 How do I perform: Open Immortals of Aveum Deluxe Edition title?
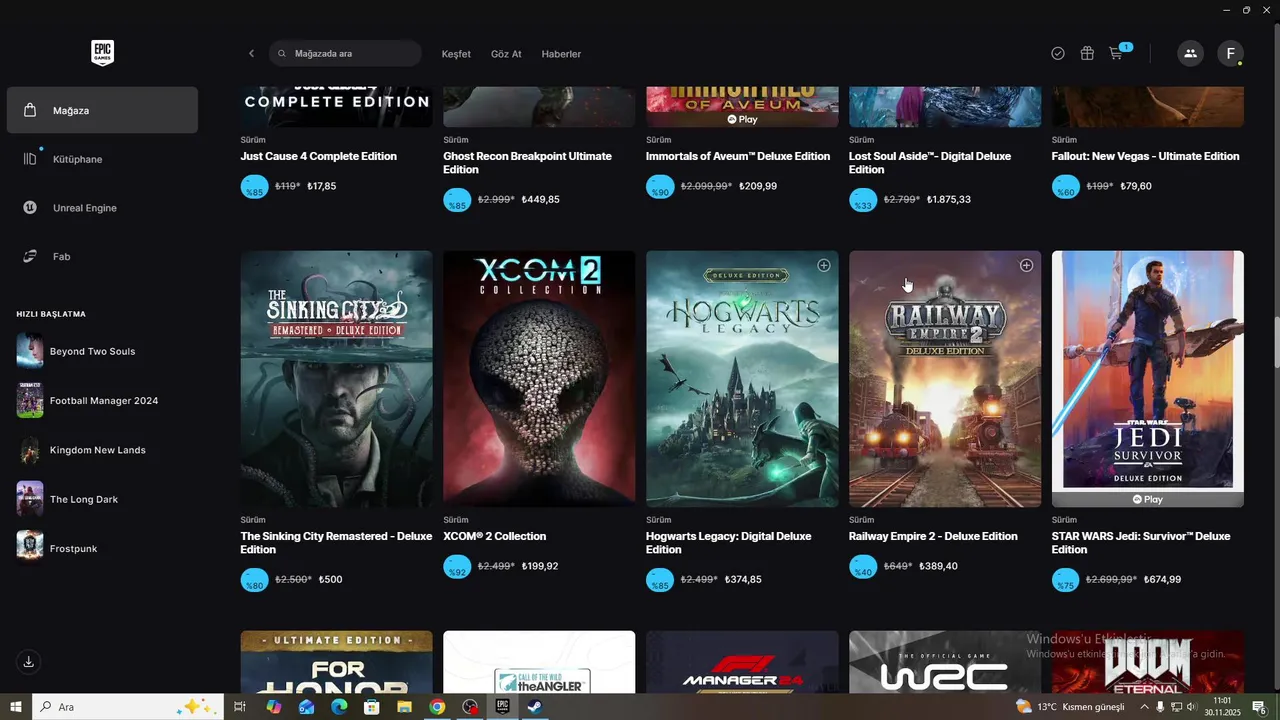738,156
